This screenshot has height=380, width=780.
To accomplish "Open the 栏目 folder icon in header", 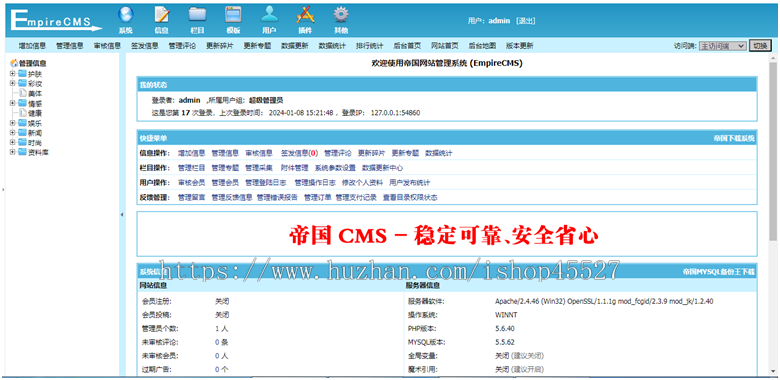I will pyautogui.click(x=197, y=15).
